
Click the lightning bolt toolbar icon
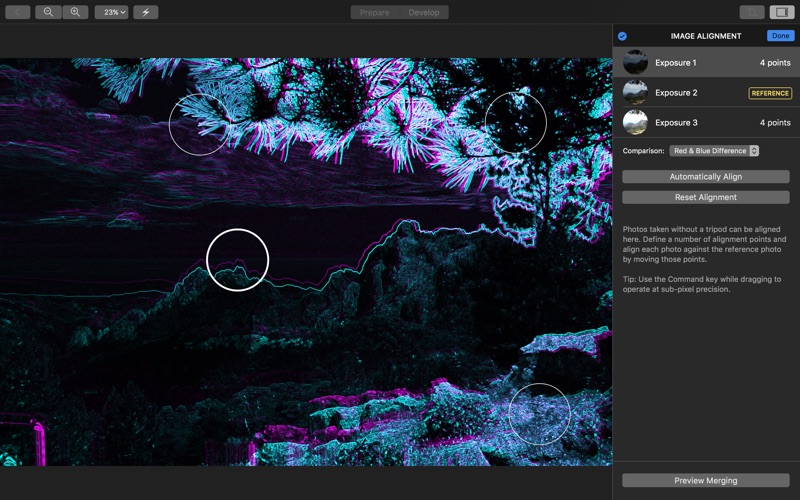pos(146,12)
